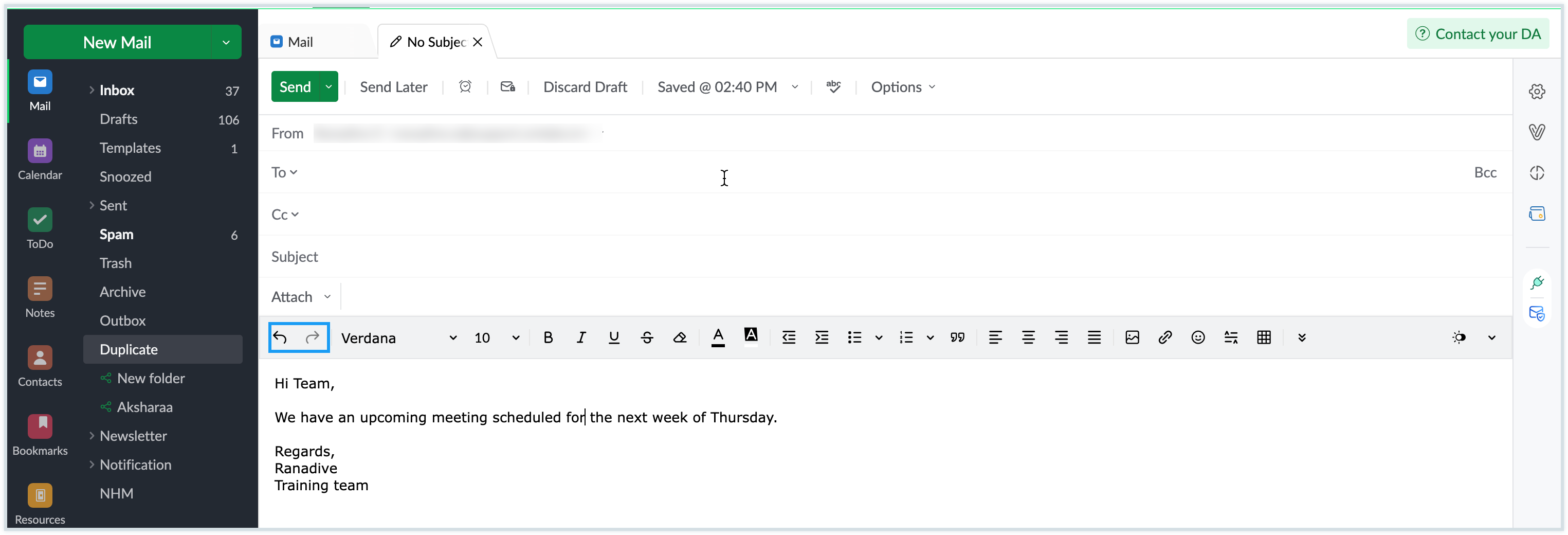Insert a table using the grid icon
Image resolution: width=1568 pixels, height=535 pixels.
click(1263, 337)
